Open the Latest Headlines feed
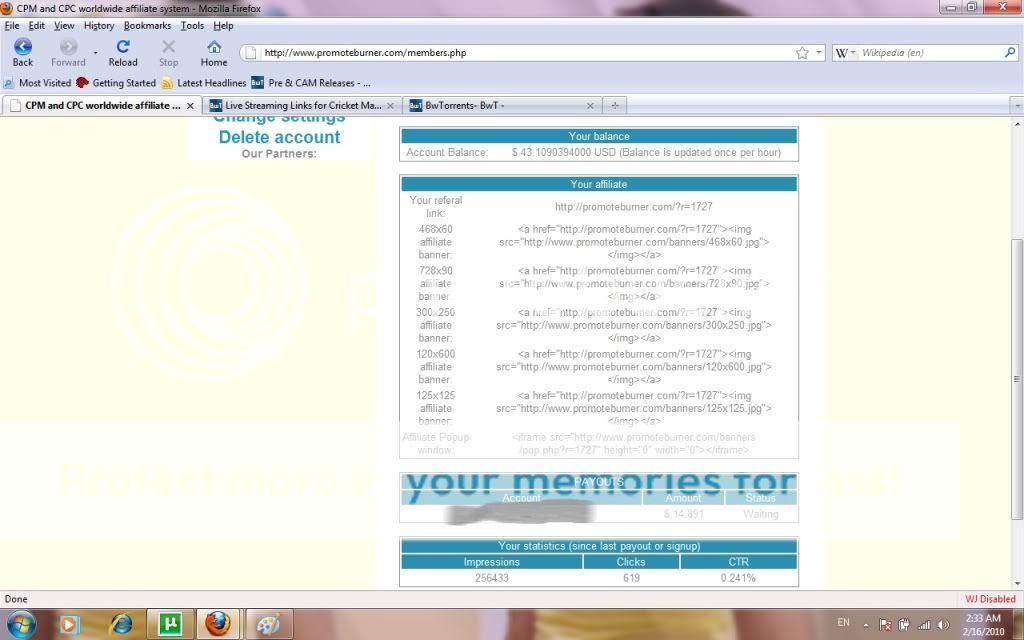The image size is (1024, 640). pyautogui.click(x=204, y=83)
